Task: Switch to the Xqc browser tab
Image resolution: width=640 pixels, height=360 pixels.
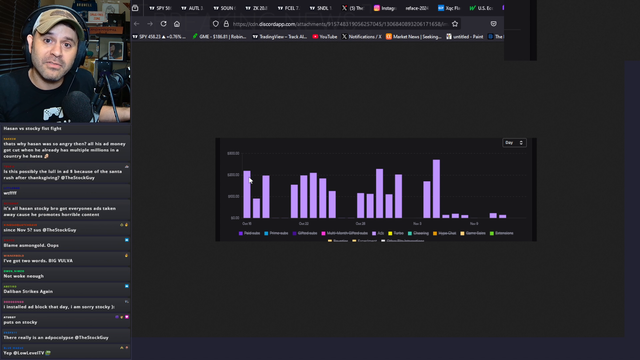Action: tap(449, 8)
